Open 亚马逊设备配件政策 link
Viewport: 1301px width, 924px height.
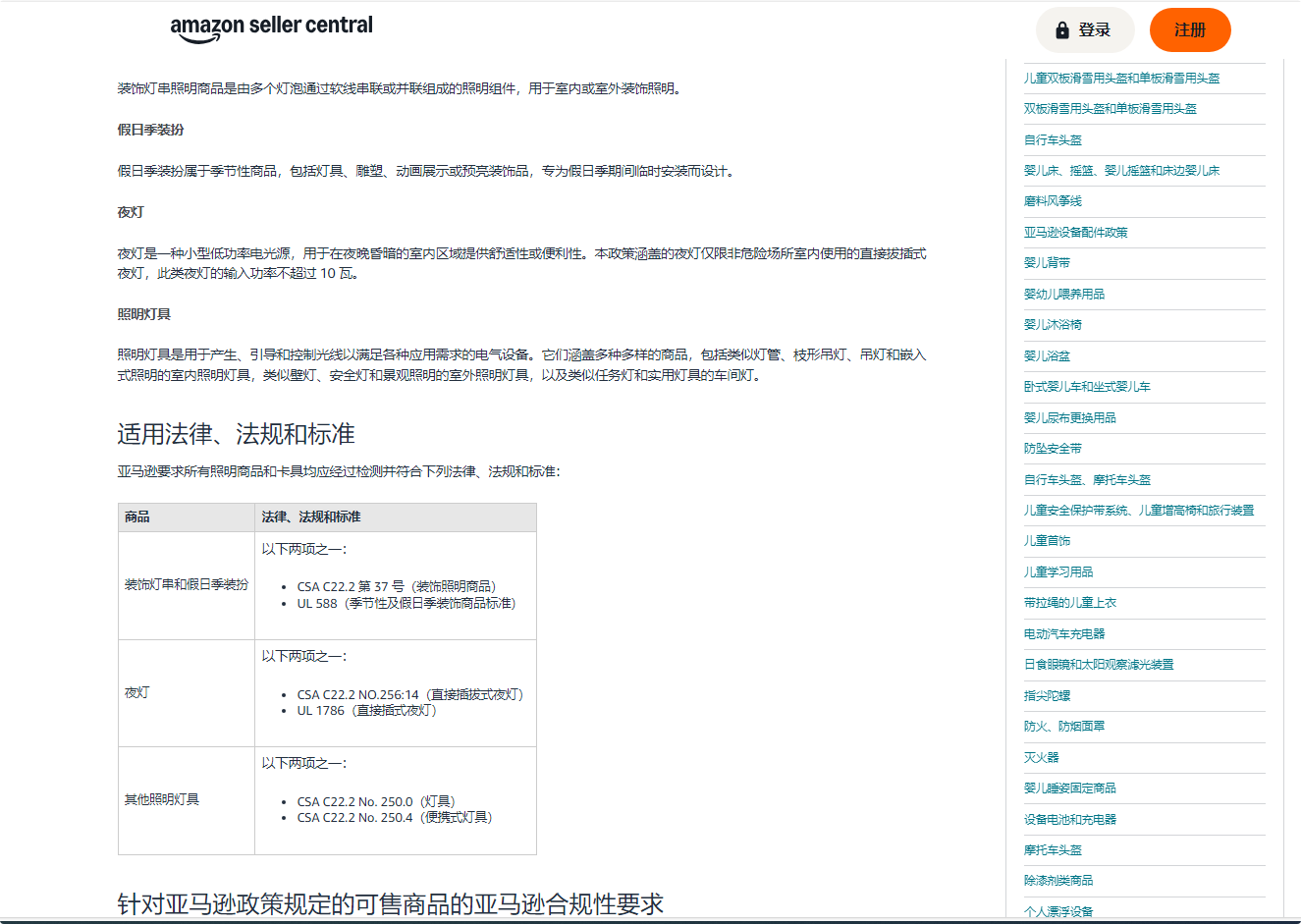click(1075, 233)
